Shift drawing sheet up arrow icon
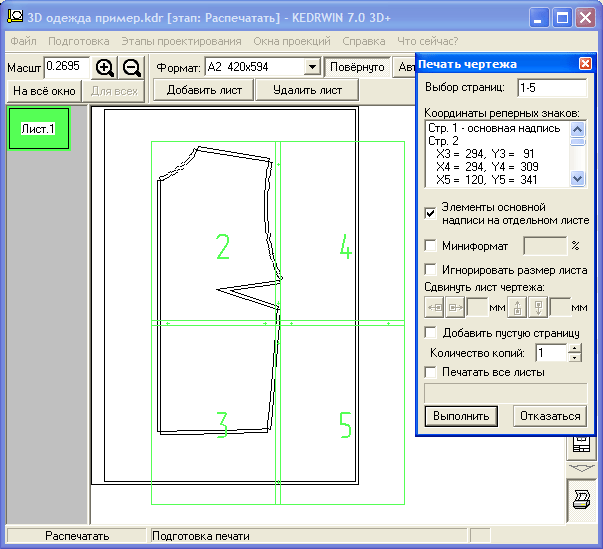Image resolution: width=603 pixels, height=549 pixels. [x=517, y=307]
